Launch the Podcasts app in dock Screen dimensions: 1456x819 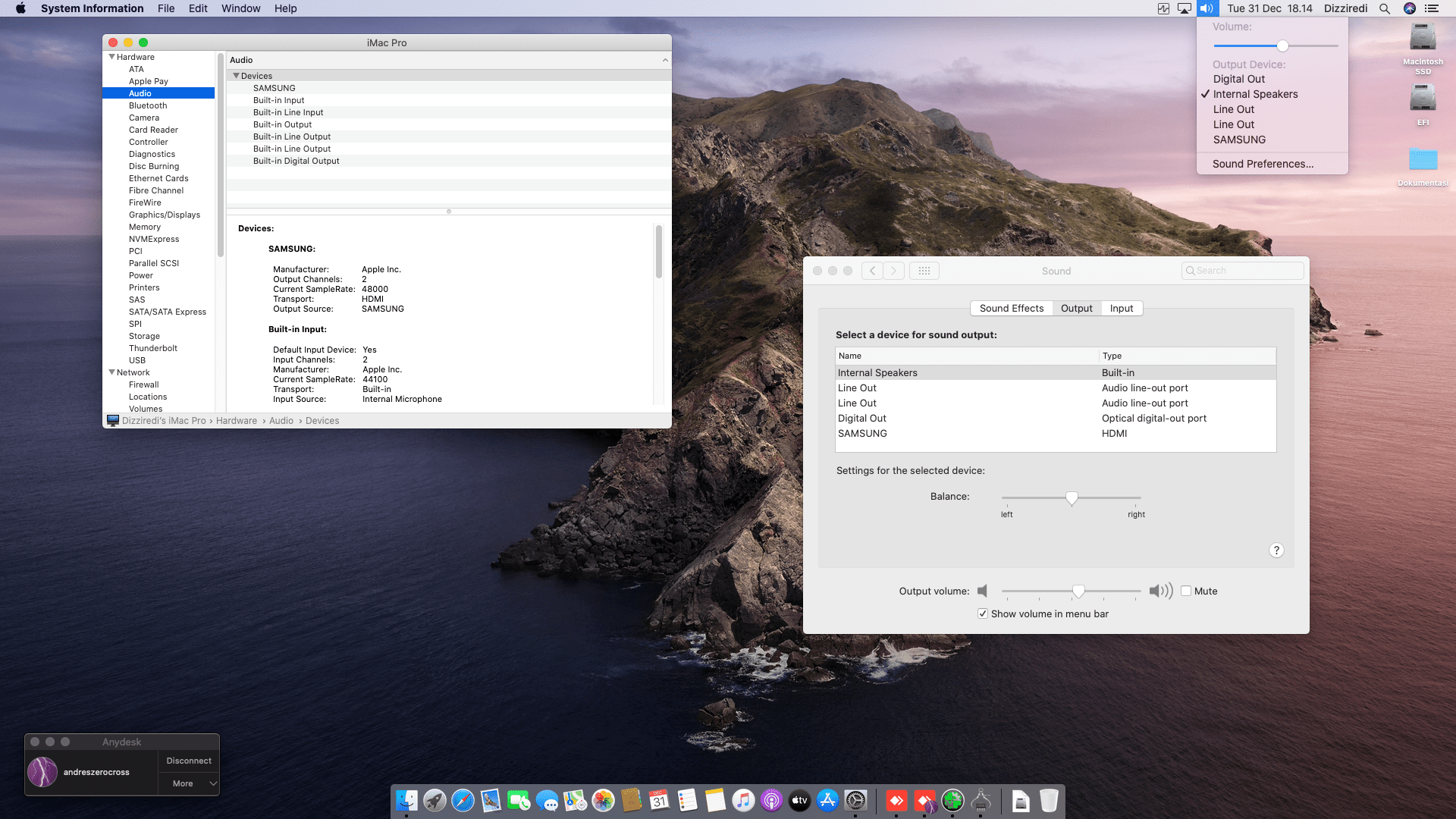click(771, 801)
